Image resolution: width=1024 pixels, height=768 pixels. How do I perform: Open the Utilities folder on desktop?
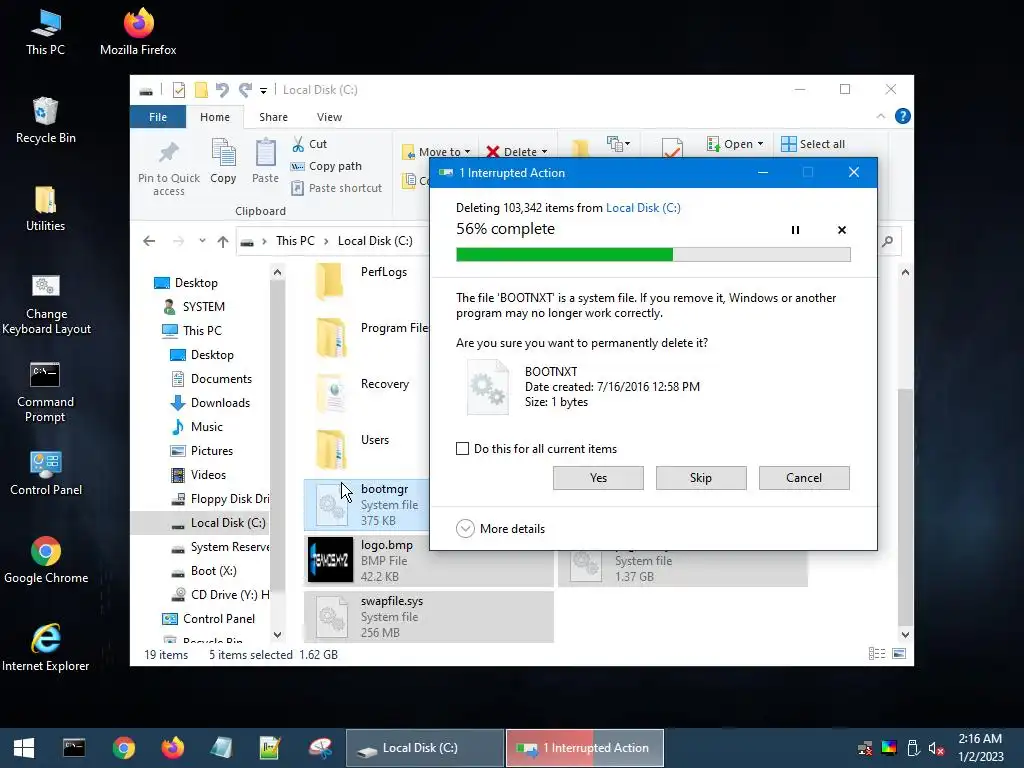(x=45, y=208)
